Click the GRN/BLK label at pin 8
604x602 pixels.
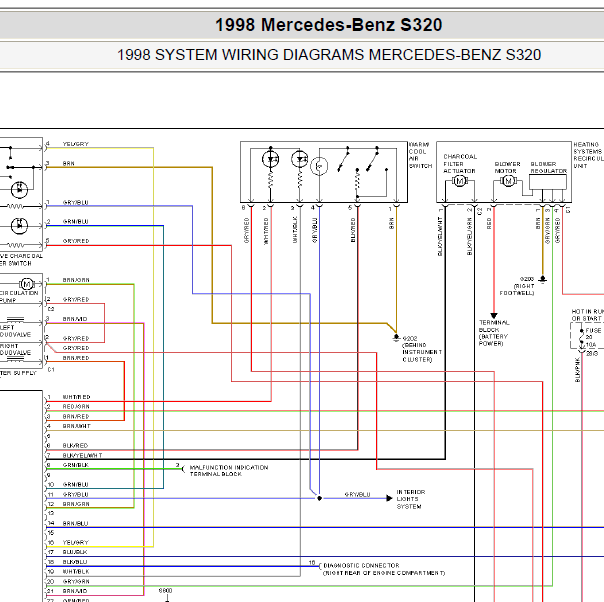76,465
